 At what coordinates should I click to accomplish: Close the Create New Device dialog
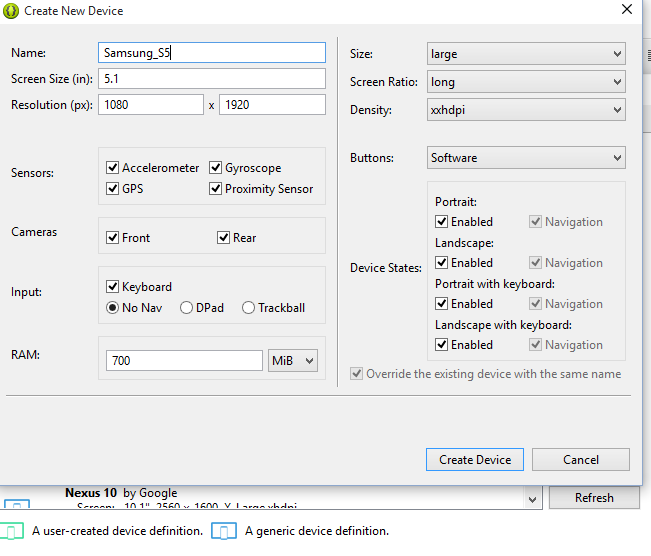[627, 9]
